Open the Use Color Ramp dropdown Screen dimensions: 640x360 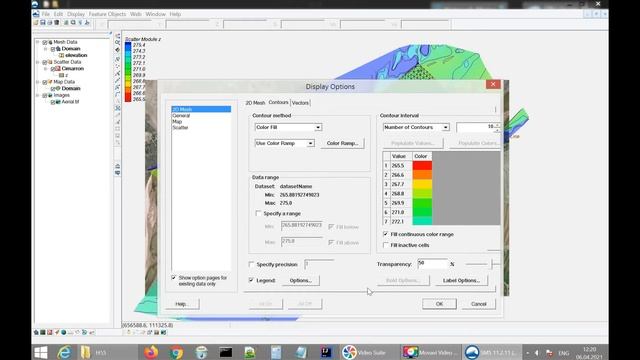[x=310, y=143]
